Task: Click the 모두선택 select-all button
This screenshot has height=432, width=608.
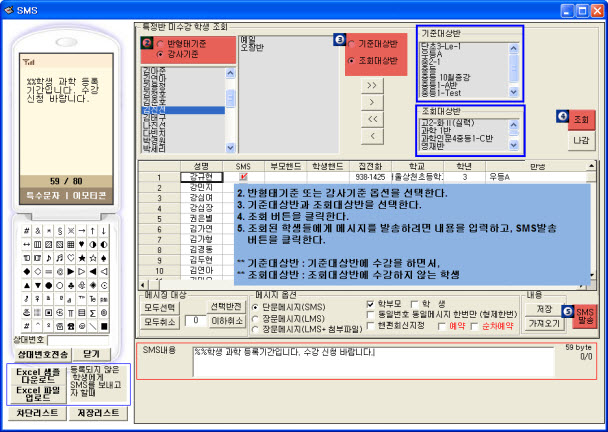Action: (159, 306)
